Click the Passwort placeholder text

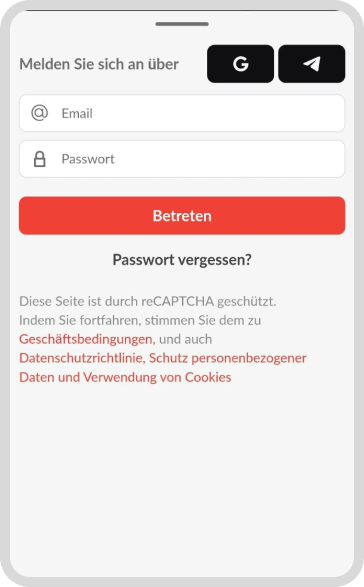(88, 159)
